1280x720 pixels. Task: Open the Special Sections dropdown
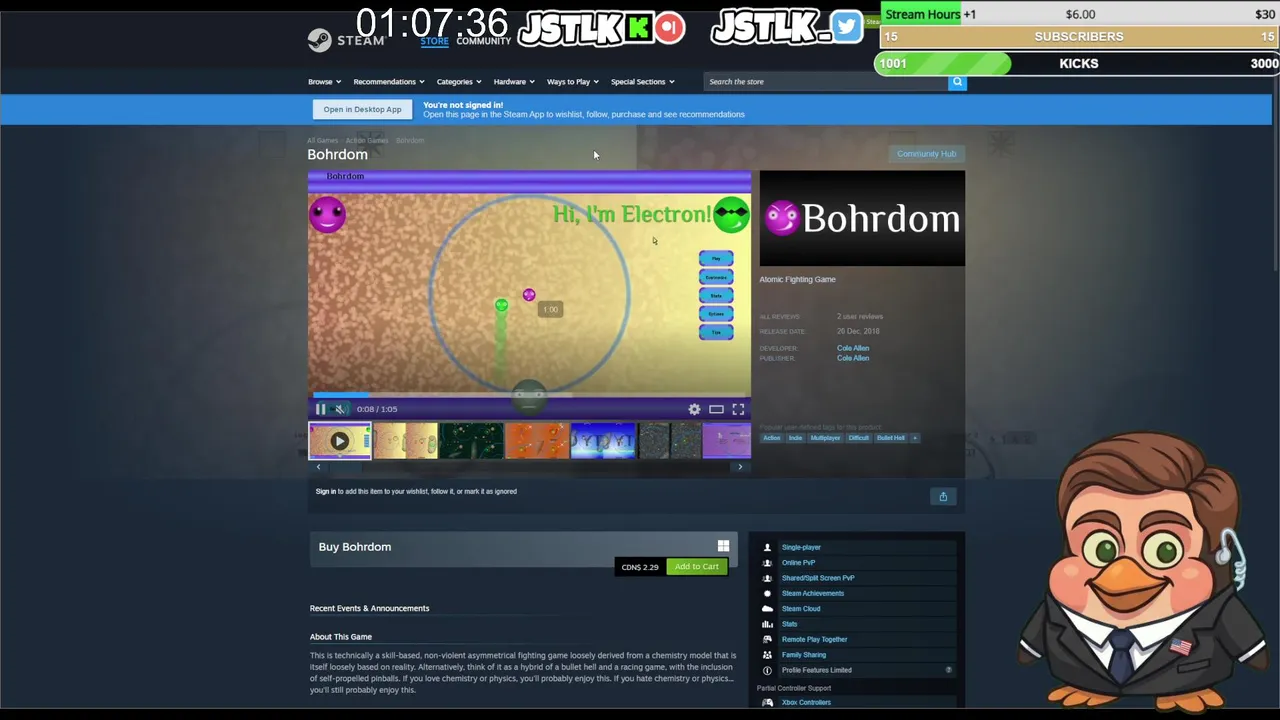[643, 82]
